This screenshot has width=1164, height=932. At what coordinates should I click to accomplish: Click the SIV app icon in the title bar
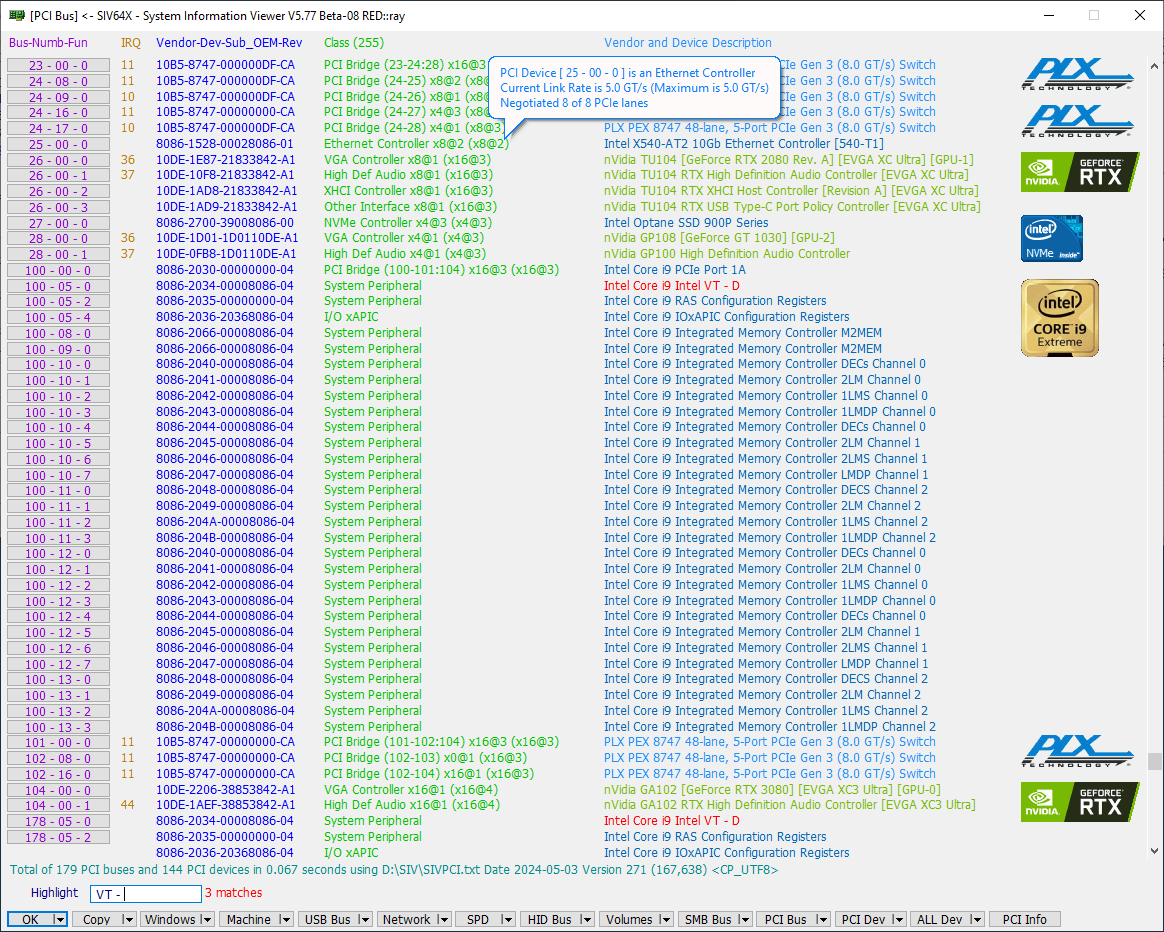(15, 15)
